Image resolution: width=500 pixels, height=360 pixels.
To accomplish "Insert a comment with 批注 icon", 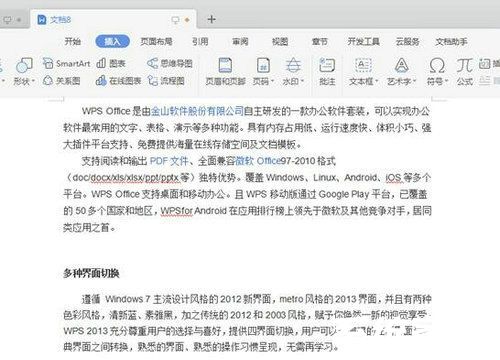I will 327,71.
